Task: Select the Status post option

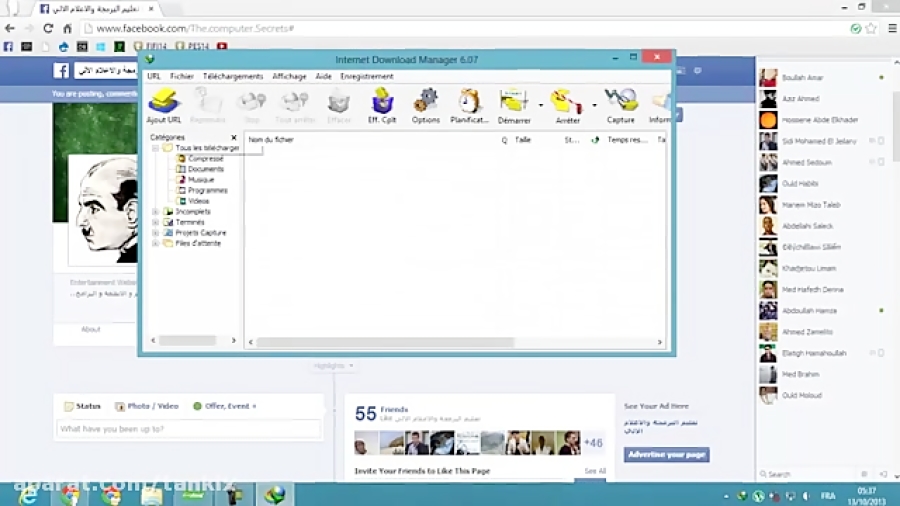Action: (x=82, y=406)
